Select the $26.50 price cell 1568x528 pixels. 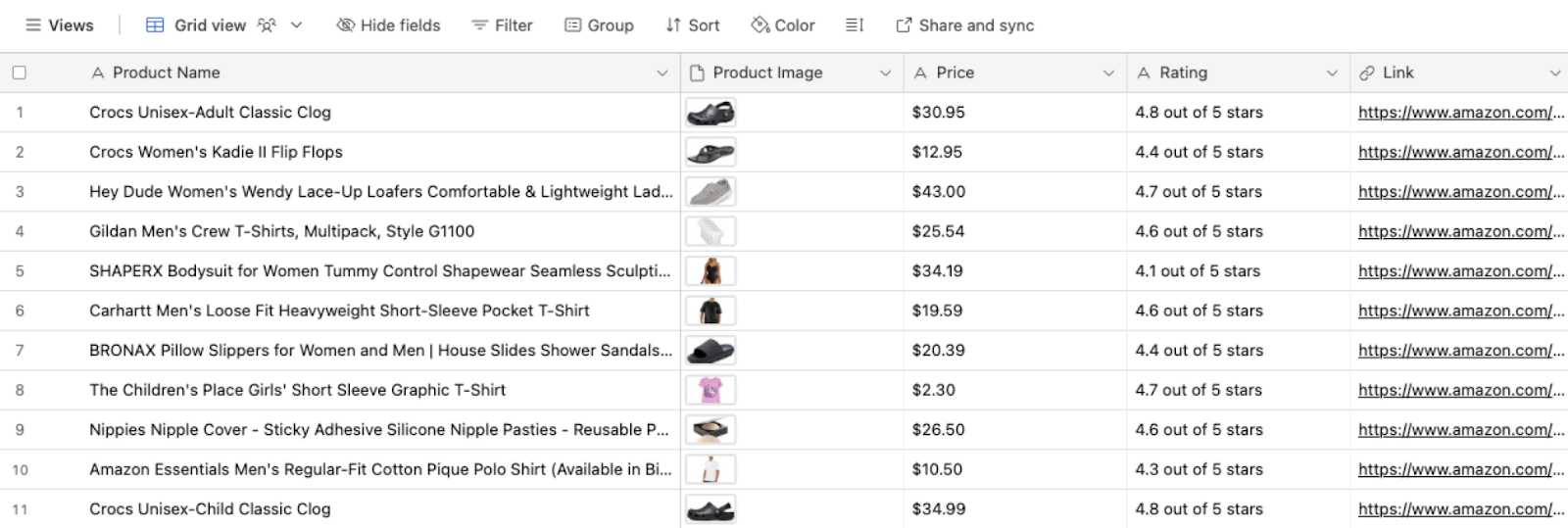(x=1014, y=430)
